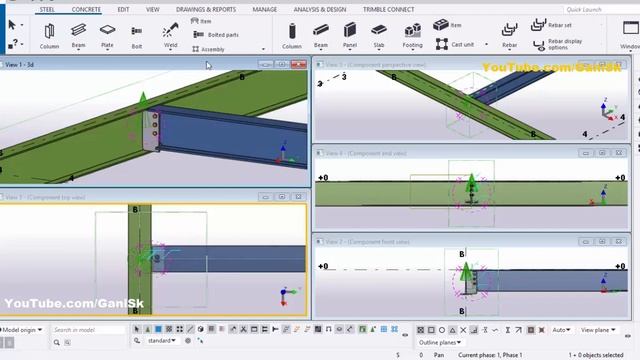Expand the arrow right of the steel Assembly button

pyautogui.click(x=263, y=49)
